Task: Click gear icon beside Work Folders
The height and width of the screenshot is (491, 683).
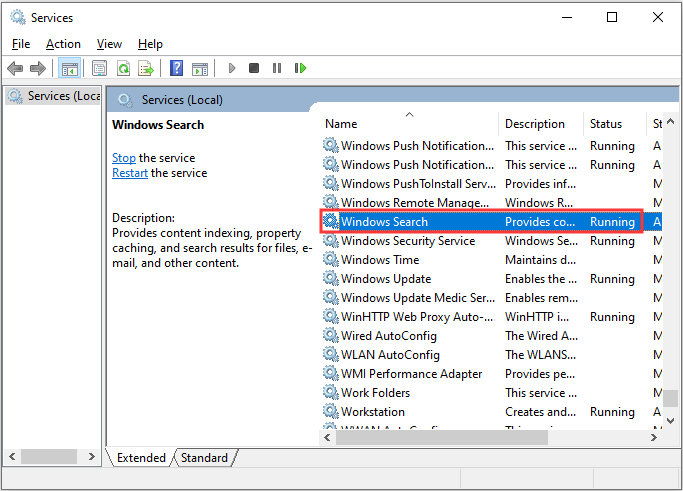Action: click(331, 392)
